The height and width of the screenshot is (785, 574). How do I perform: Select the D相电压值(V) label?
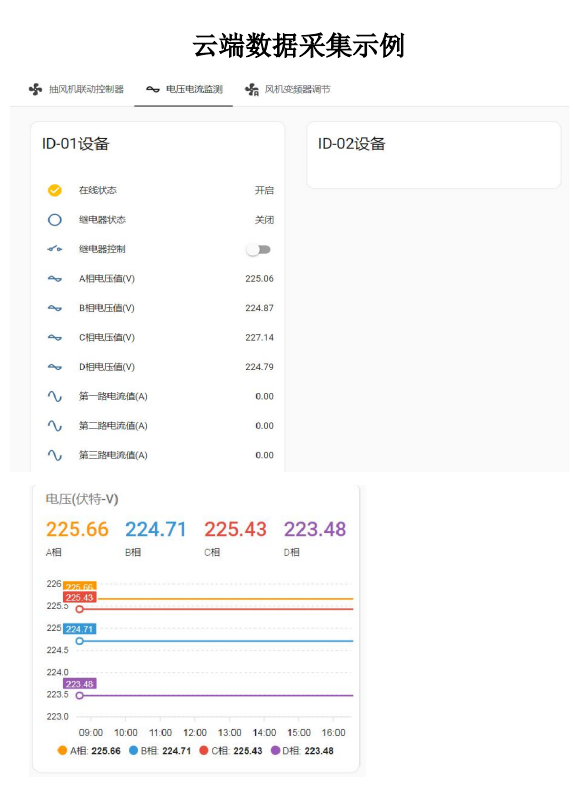107,367
